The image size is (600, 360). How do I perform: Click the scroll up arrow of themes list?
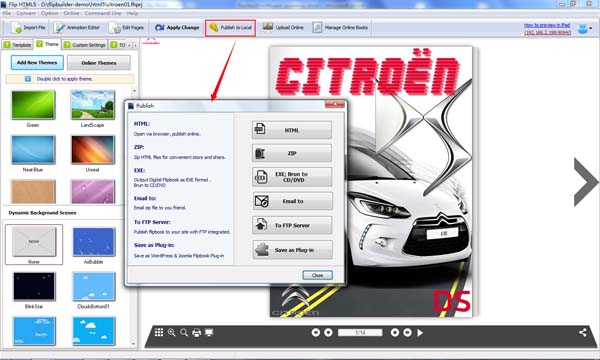pos(134,91)
